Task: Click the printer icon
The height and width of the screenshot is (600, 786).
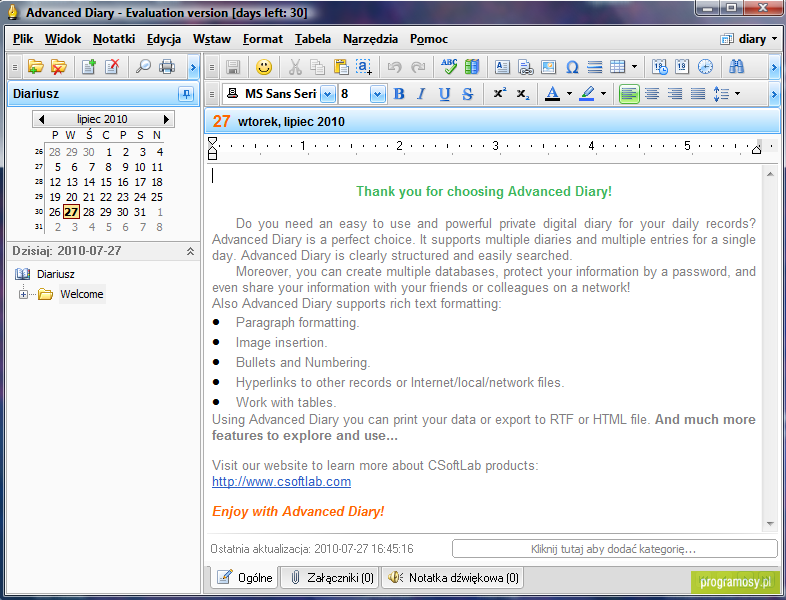Action: coord(167,67)
